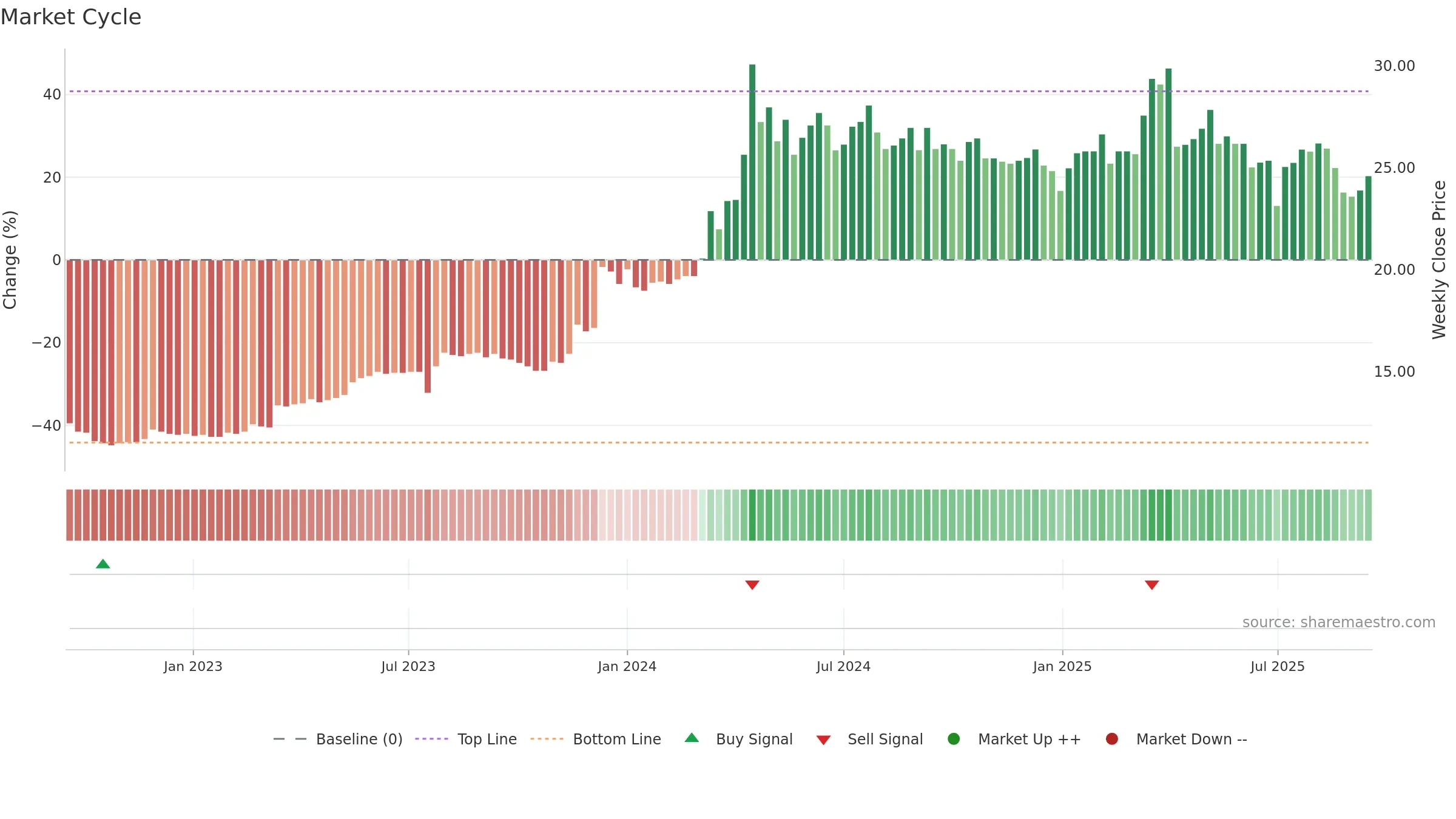Click the green Buy Signal triangle legend icon
1456x819 pixels.
[x=692, y=738]
